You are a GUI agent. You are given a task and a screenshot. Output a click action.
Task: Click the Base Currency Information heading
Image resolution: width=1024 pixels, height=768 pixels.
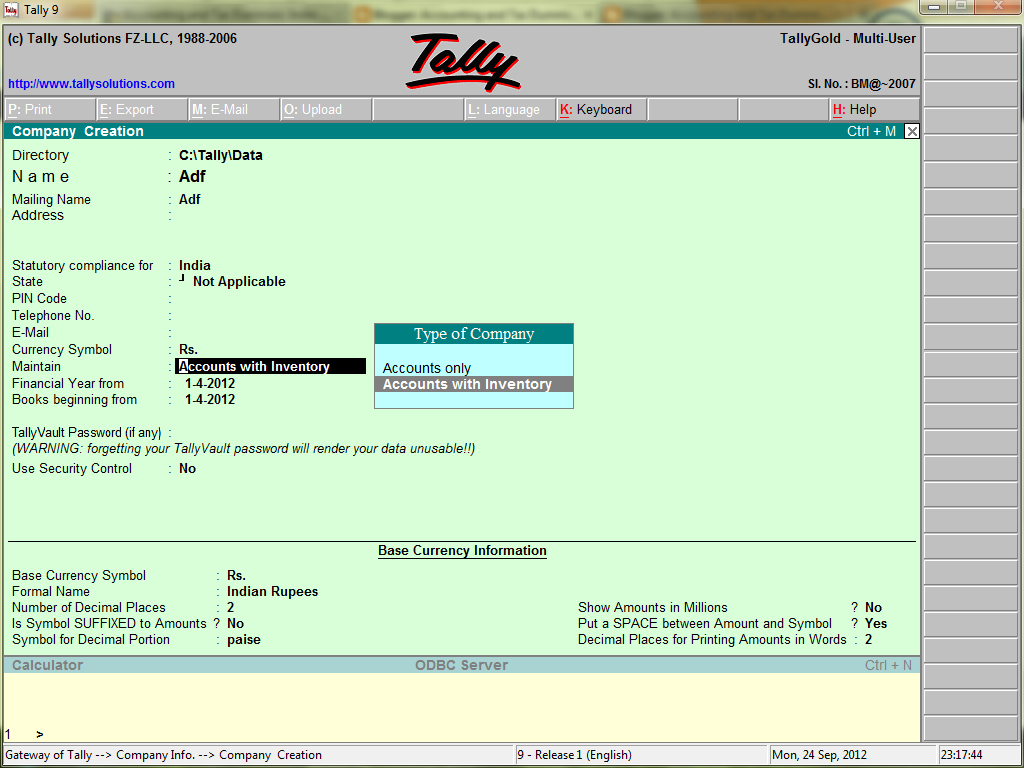(462, 551)
